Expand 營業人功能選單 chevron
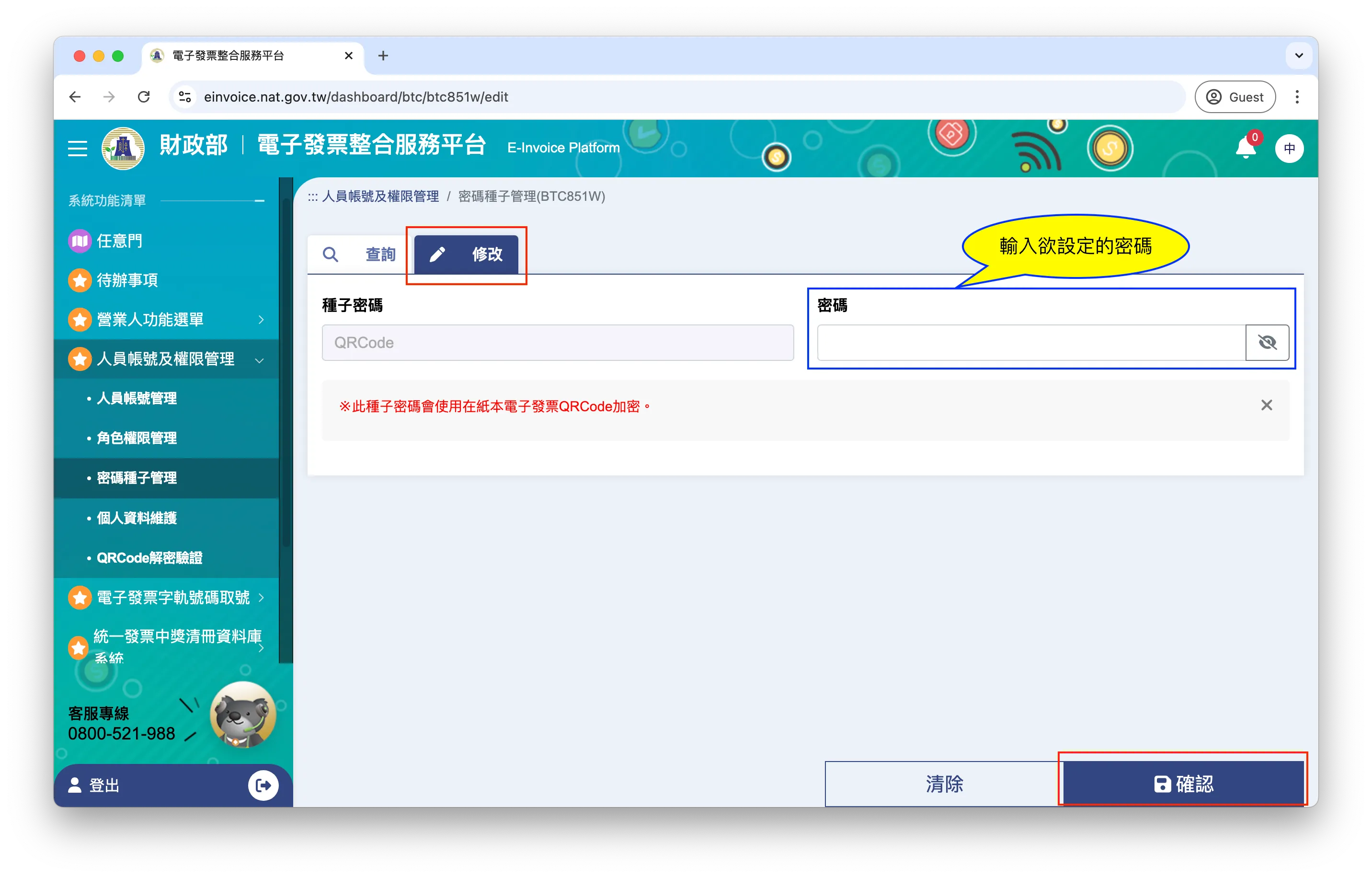The height and width of the screenshot is (878, 1372). pos(261,319)
